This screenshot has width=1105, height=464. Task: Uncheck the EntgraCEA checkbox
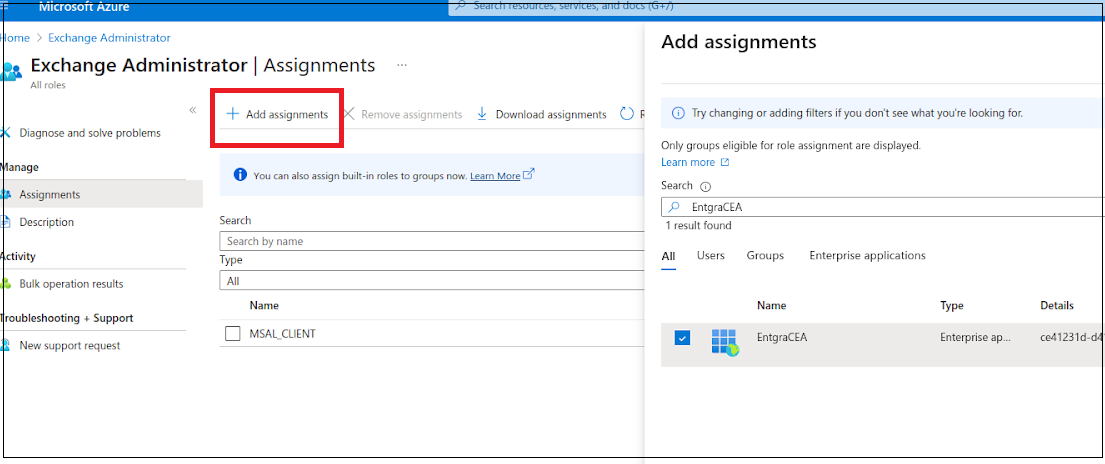[x=682, y=338]
